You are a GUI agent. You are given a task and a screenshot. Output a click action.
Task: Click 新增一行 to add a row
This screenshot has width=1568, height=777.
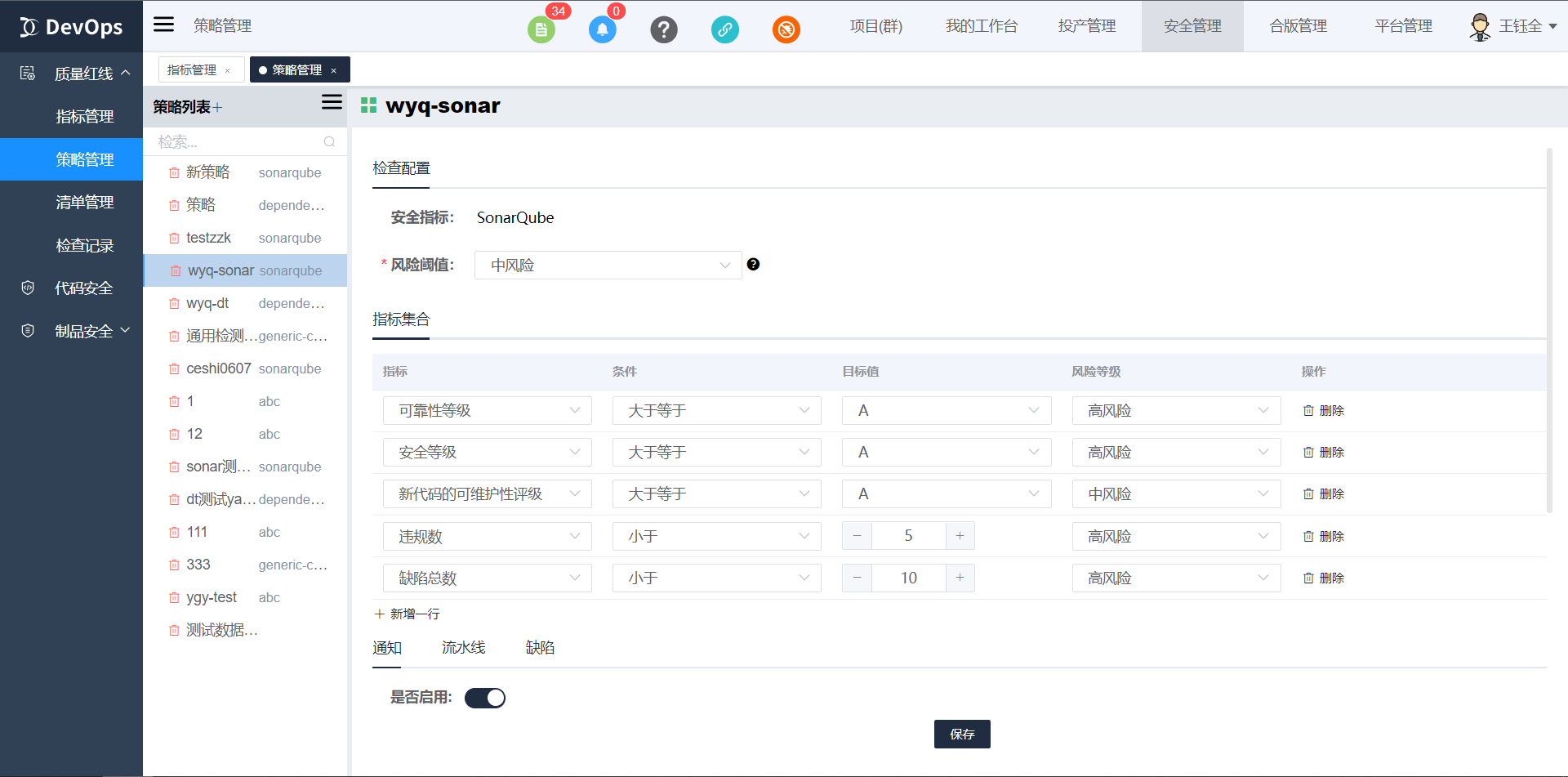point(407,614)
